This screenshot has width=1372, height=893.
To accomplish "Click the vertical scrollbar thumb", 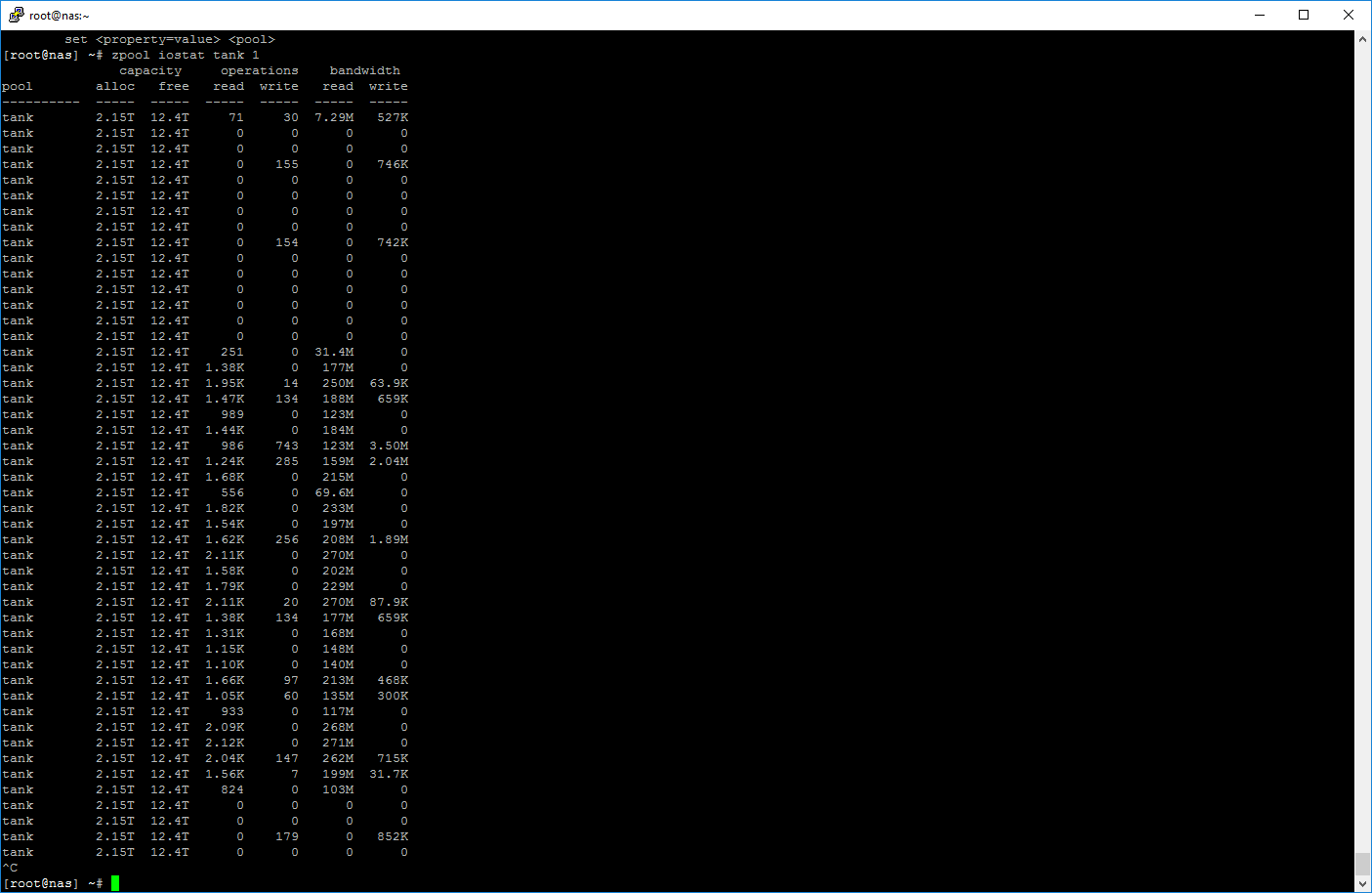I will pyautogui.click(x=1362, y=864).
